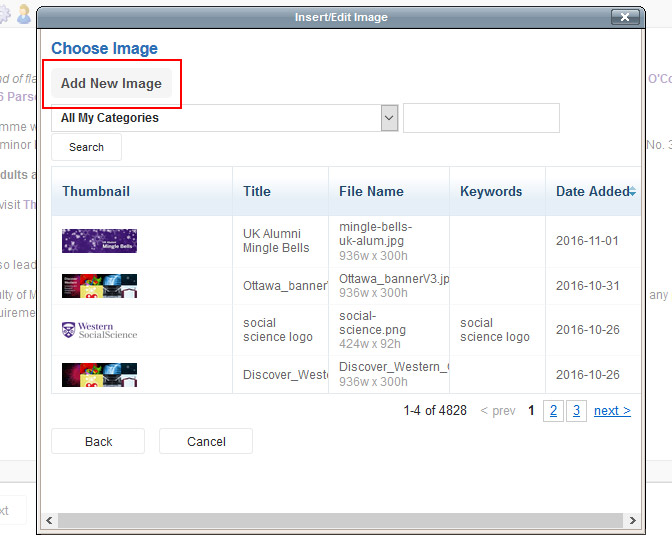Select the UK Alumni Mingle Bells thumbnail
Image resolution: width=672 pixels, height=551 pixels.
point(99,241)
